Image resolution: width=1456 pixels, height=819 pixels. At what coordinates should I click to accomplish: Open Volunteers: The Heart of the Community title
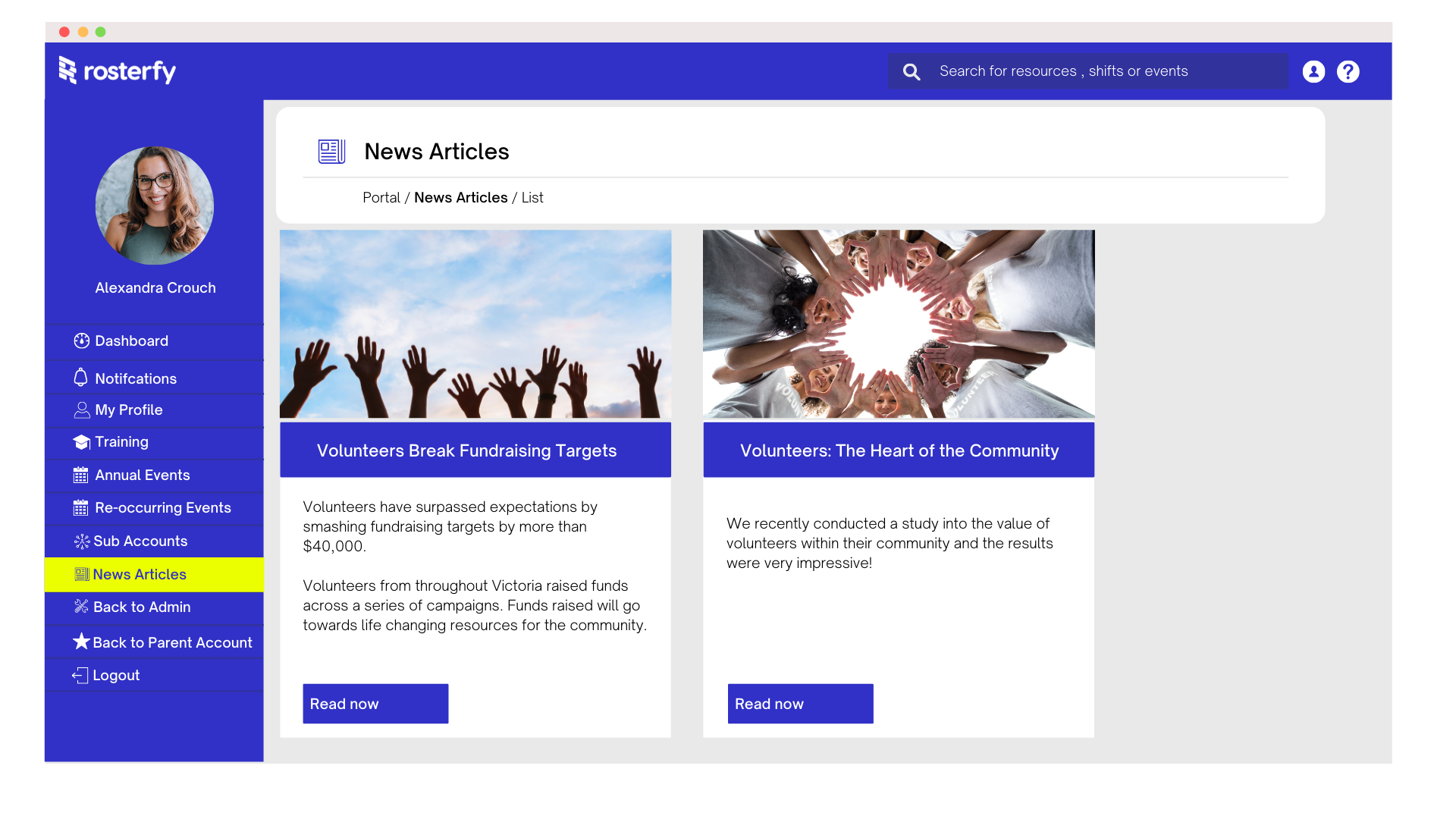[899, 450]
